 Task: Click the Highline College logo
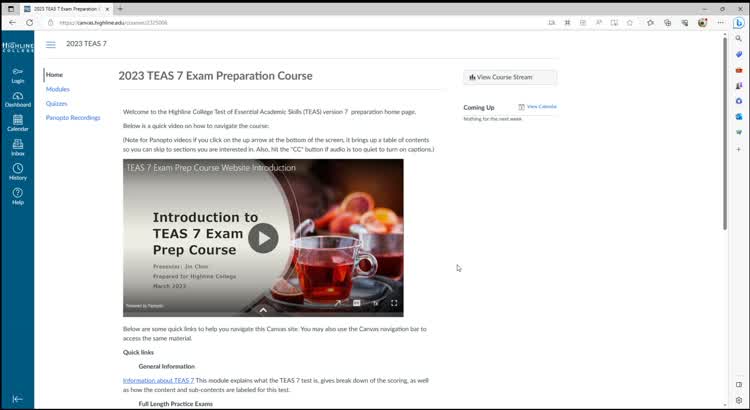pyautogui.click(x=18, y=47)
